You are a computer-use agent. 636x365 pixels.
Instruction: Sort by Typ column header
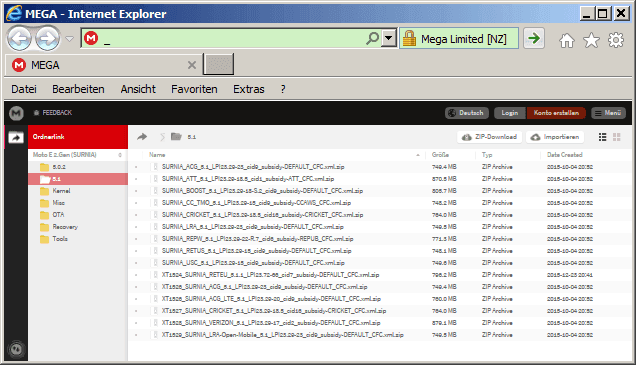pyautogui.click(x=487, y=155)
